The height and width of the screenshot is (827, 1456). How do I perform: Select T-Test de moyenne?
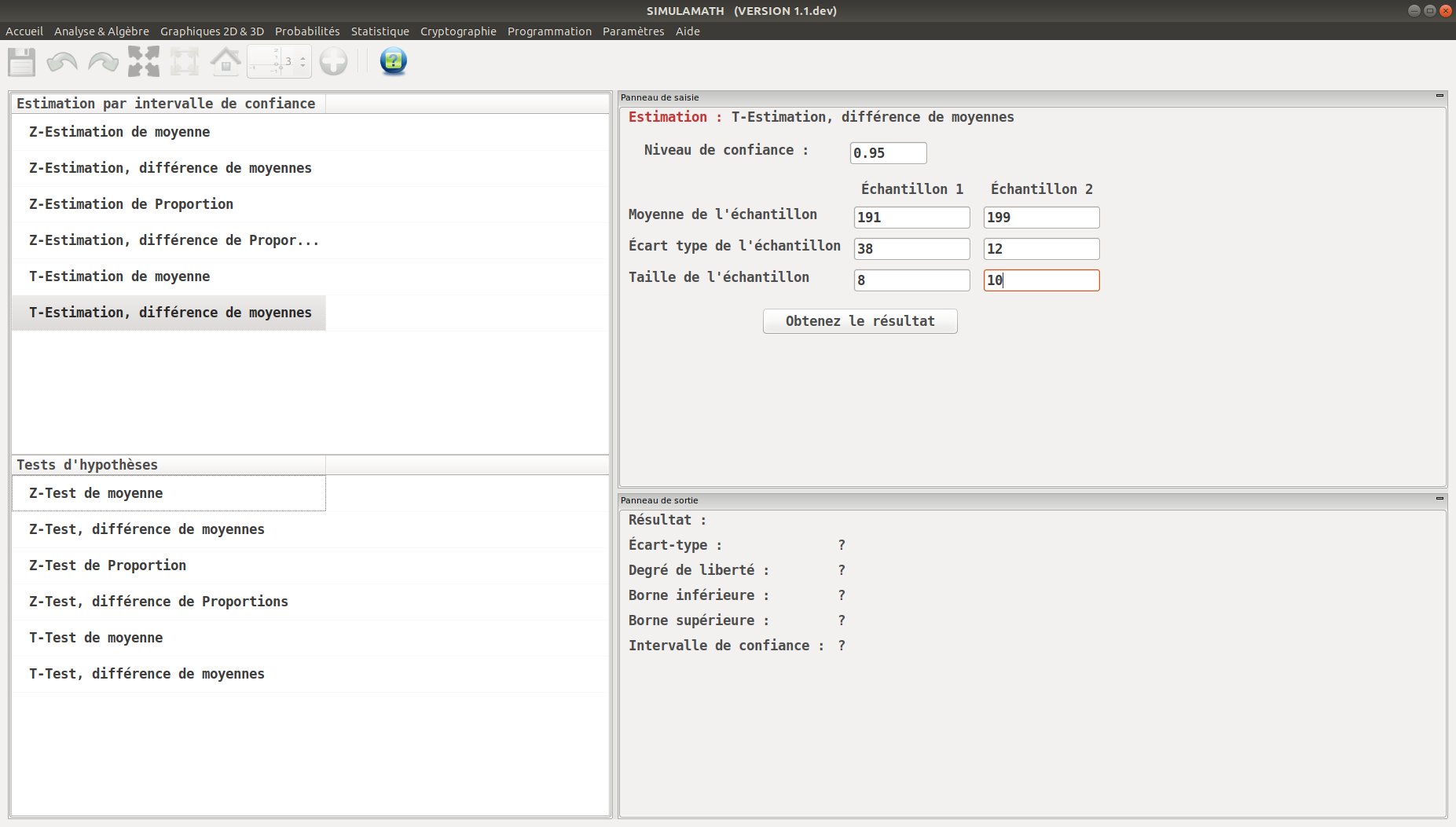click(x=169, y=638)
